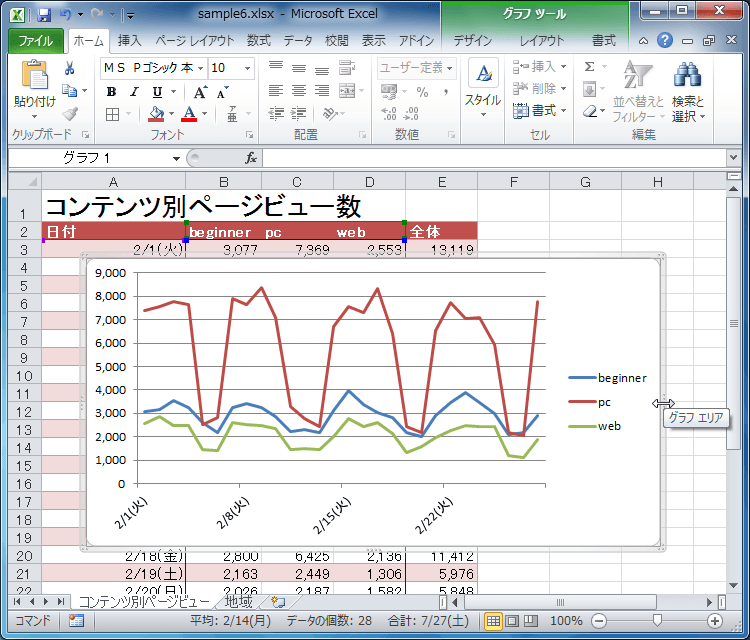Click the Paste clipboard icon
The width and height of the screenshot is (750, 640).
click(34, 75)
